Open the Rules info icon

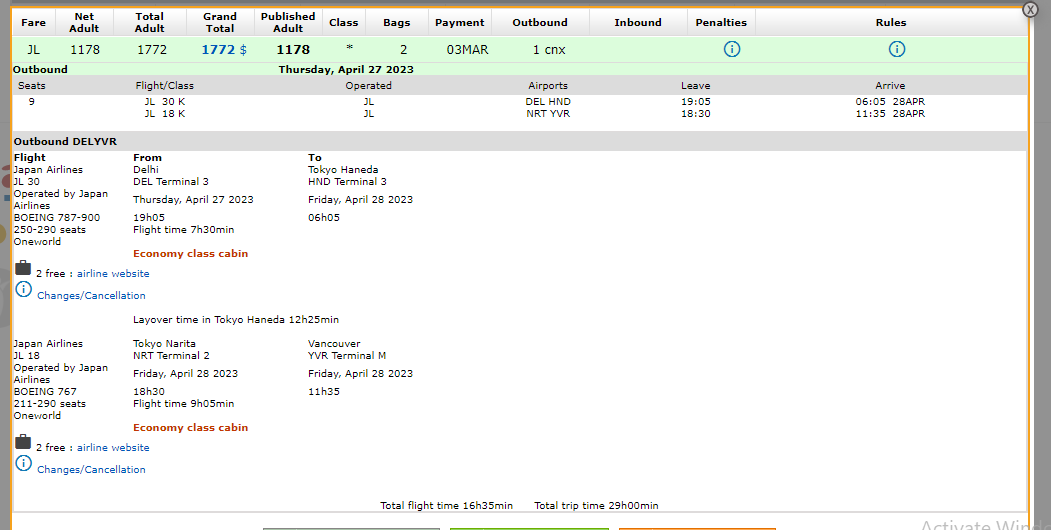coord(896,49)
